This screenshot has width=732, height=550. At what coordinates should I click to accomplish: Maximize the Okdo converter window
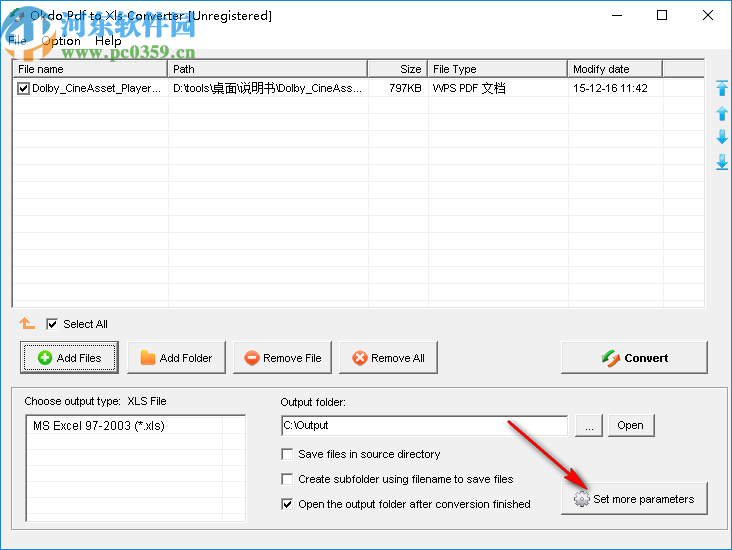click(662, 15)
